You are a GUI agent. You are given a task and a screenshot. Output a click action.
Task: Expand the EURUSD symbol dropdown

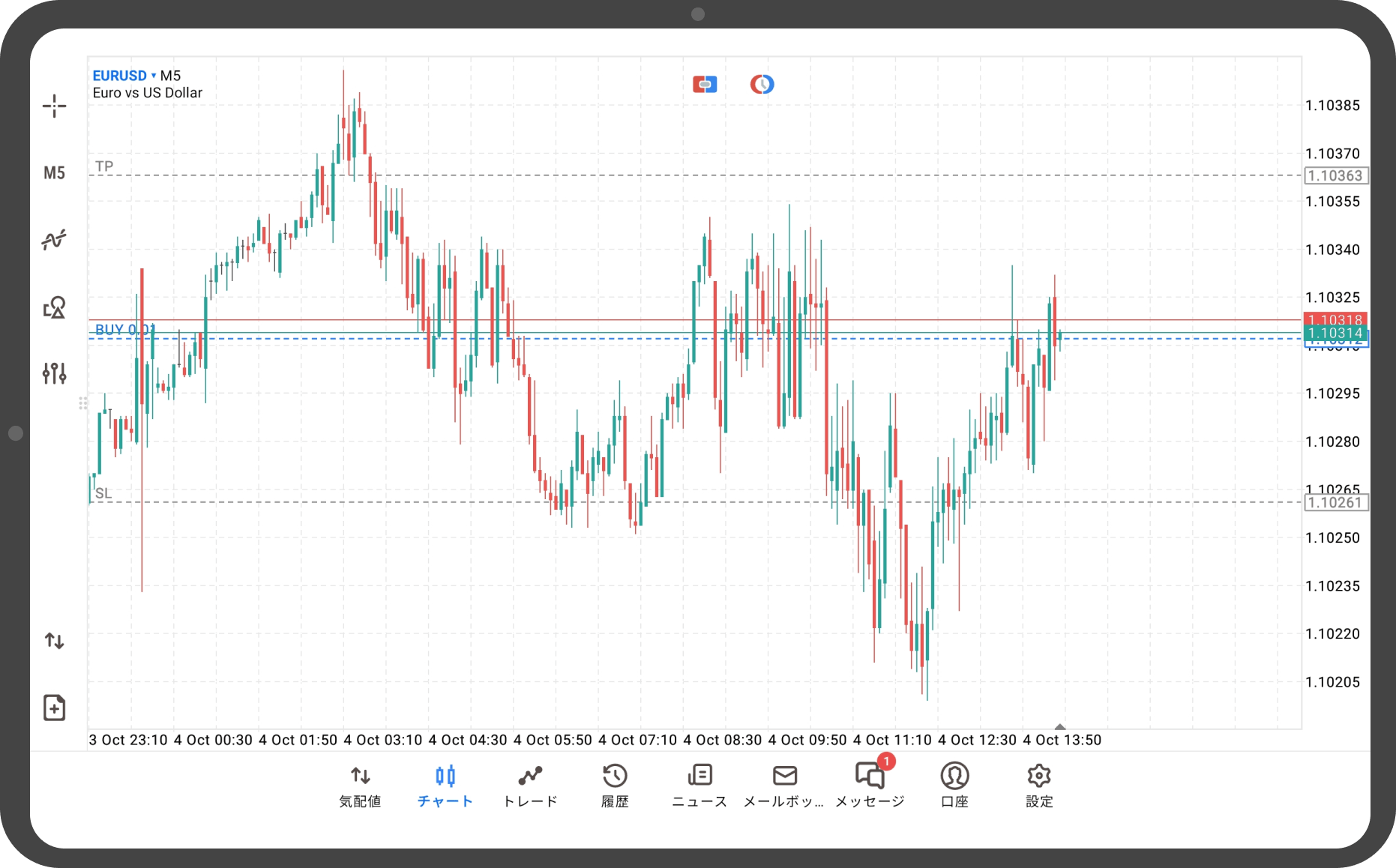click(x=124, y=76)
